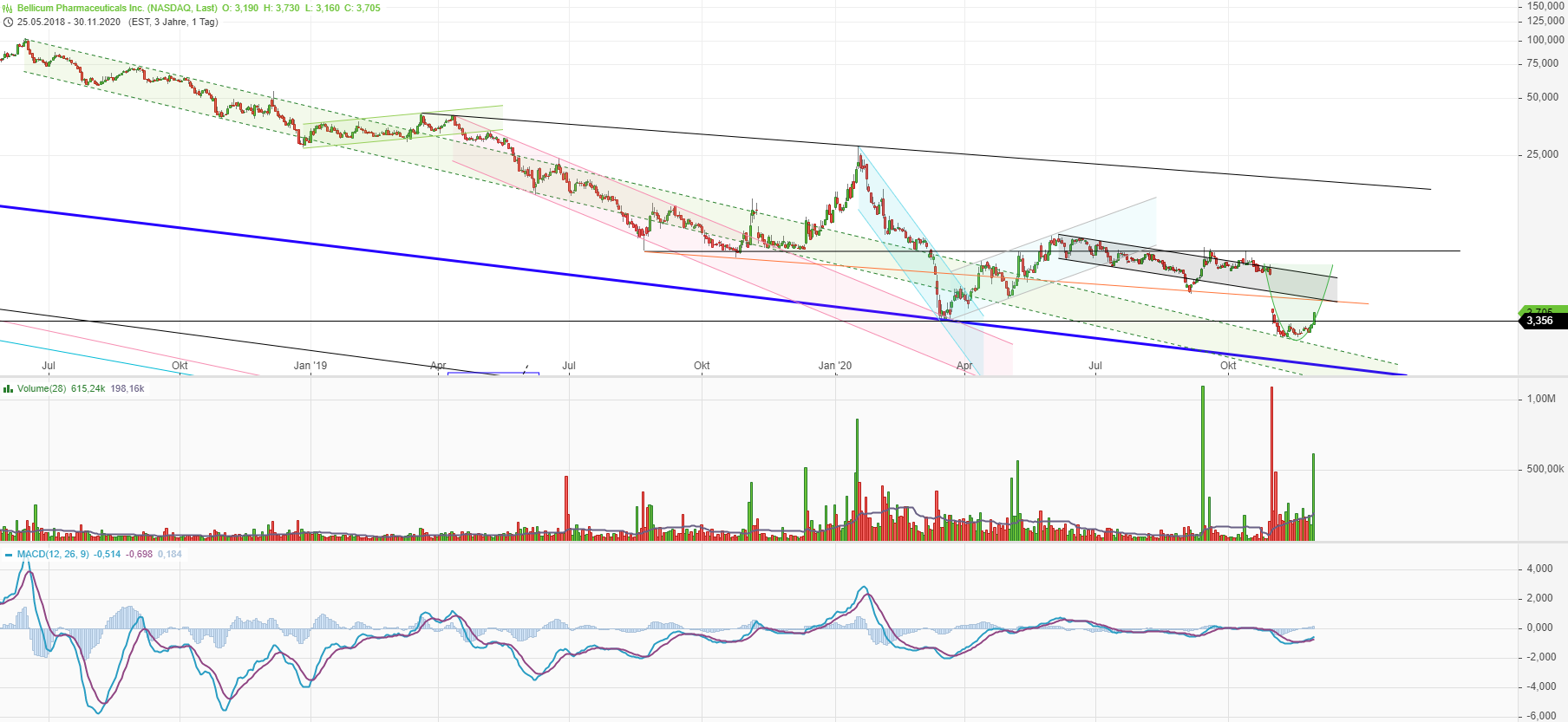Click the MACD indicator line icon
Image resolution: width=1568 pixels, height=722 pixels.
(8, 554)
